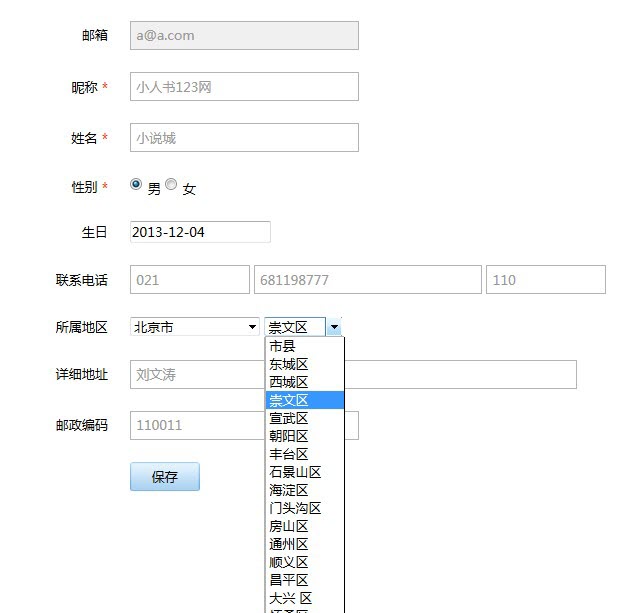The height and width of the screenshot is (613, 624).
Task: Click the 110 extension field
Action: [x=546, y=279]
